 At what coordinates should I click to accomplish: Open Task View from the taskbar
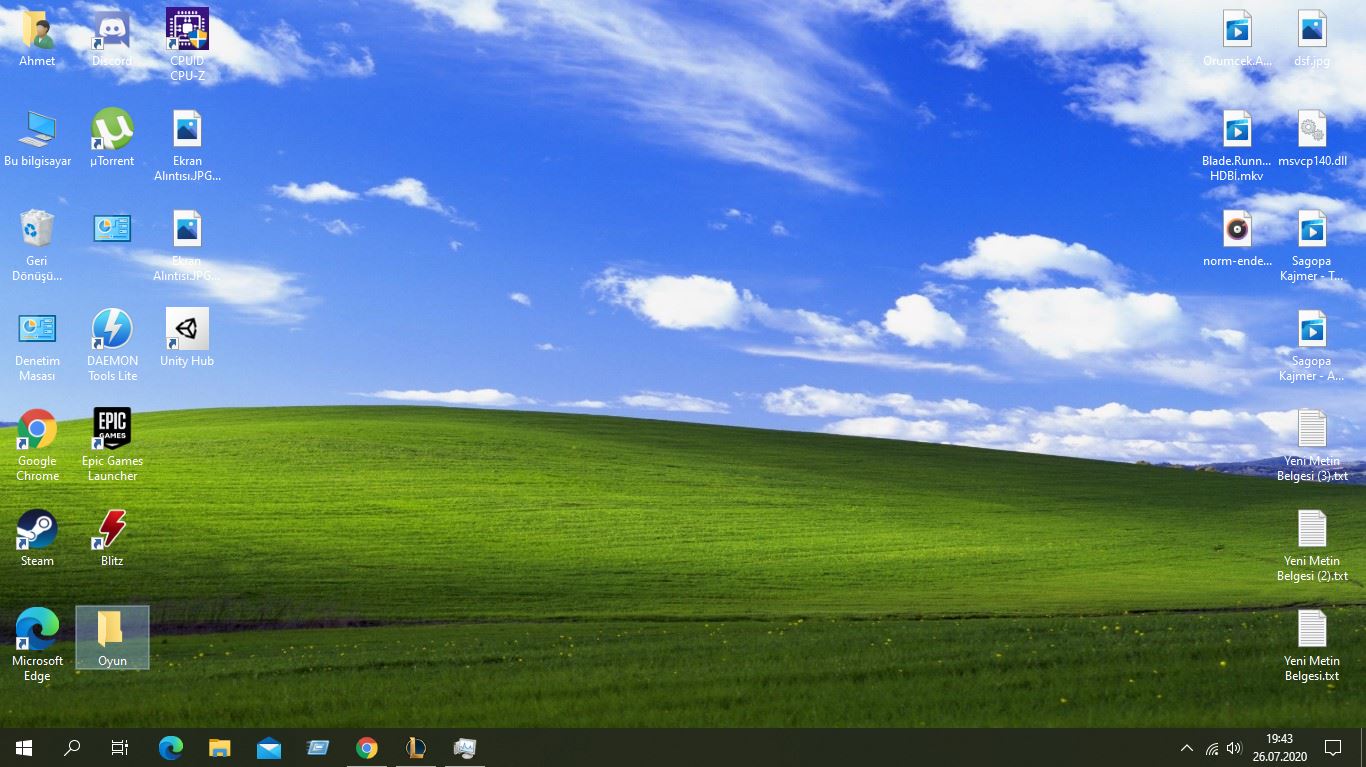click(120, 747)
